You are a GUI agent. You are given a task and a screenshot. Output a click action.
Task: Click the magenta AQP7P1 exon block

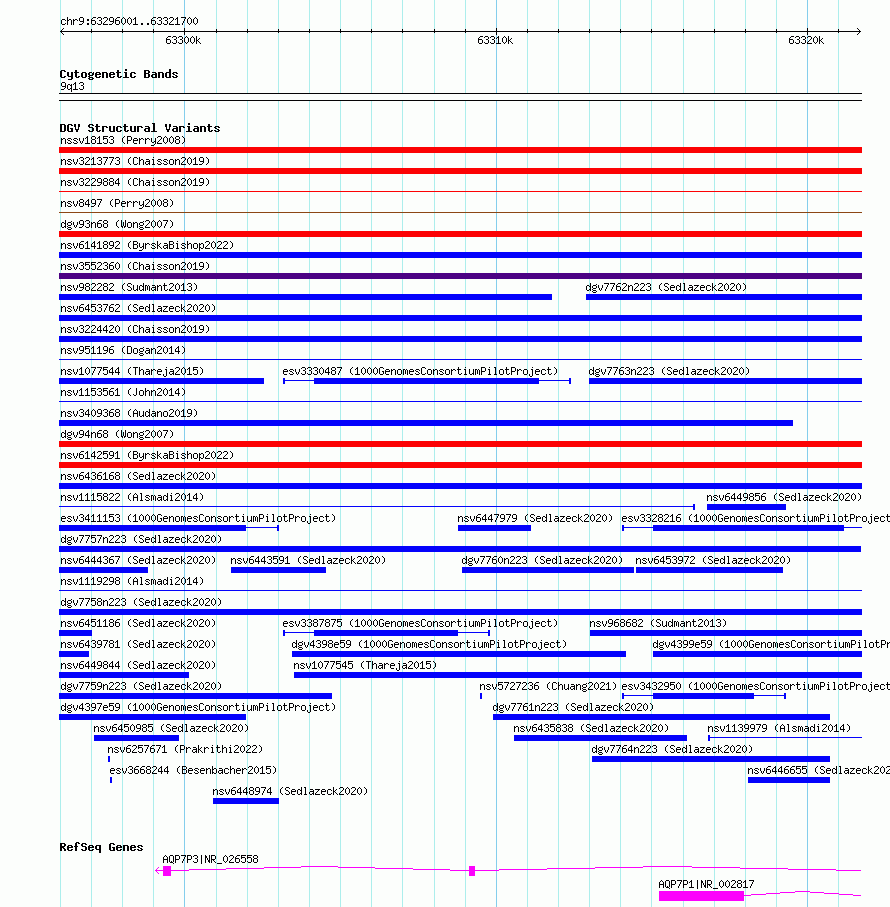coord(701,896)
